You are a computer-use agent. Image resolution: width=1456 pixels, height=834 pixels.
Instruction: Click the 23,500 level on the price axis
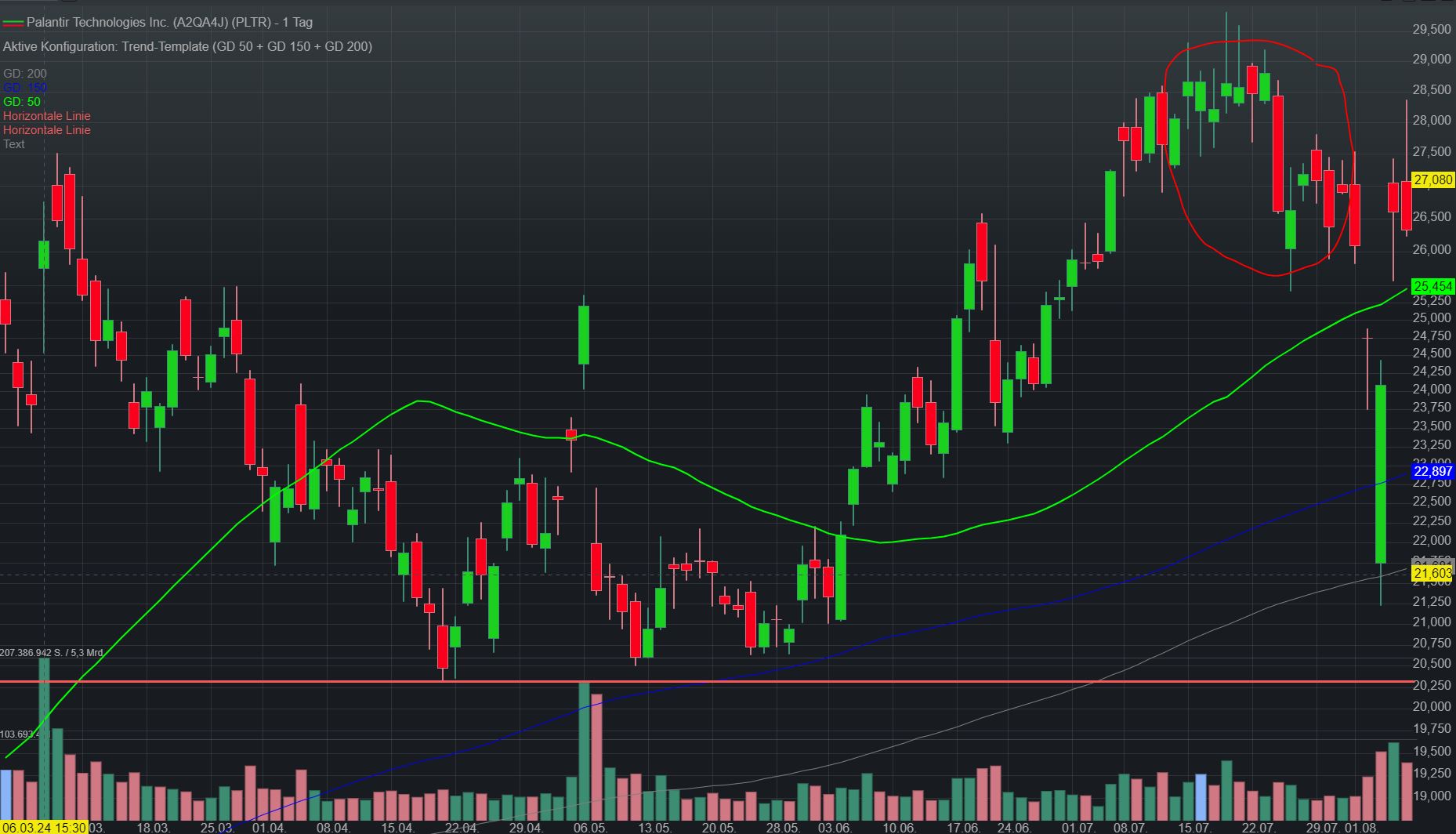(1432, 426)
